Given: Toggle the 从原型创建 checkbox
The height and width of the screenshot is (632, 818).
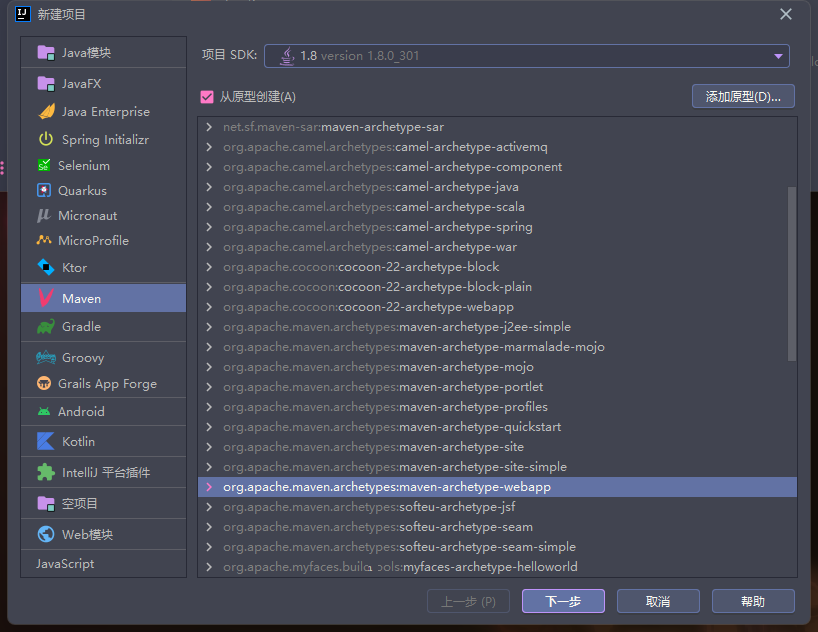Looking at the screenshot, I should click(207, 97).
